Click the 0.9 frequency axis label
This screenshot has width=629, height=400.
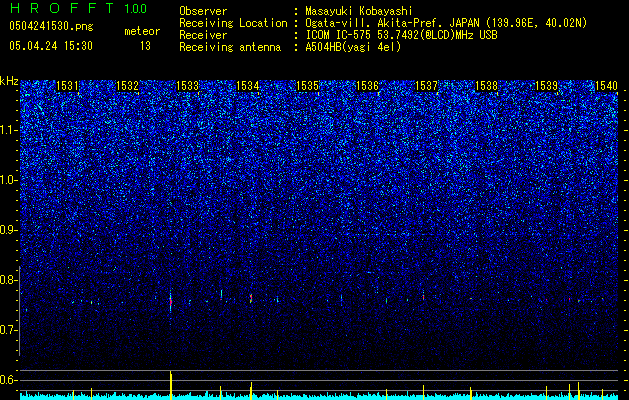pyautogui.click(x=9, y=230)
